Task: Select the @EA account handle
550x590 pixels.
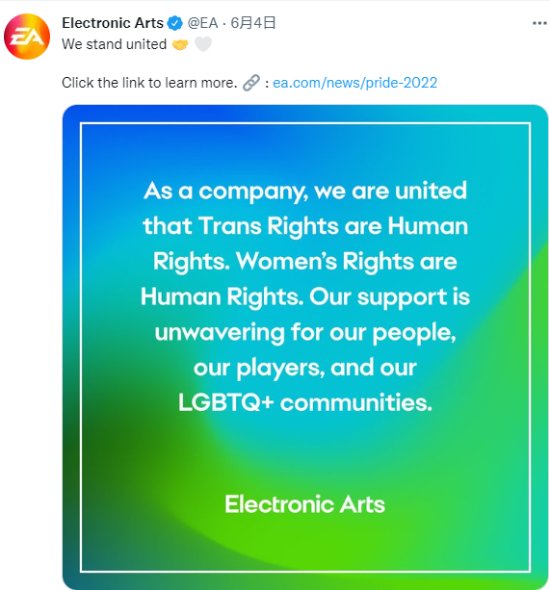Action: click(203, 23)
